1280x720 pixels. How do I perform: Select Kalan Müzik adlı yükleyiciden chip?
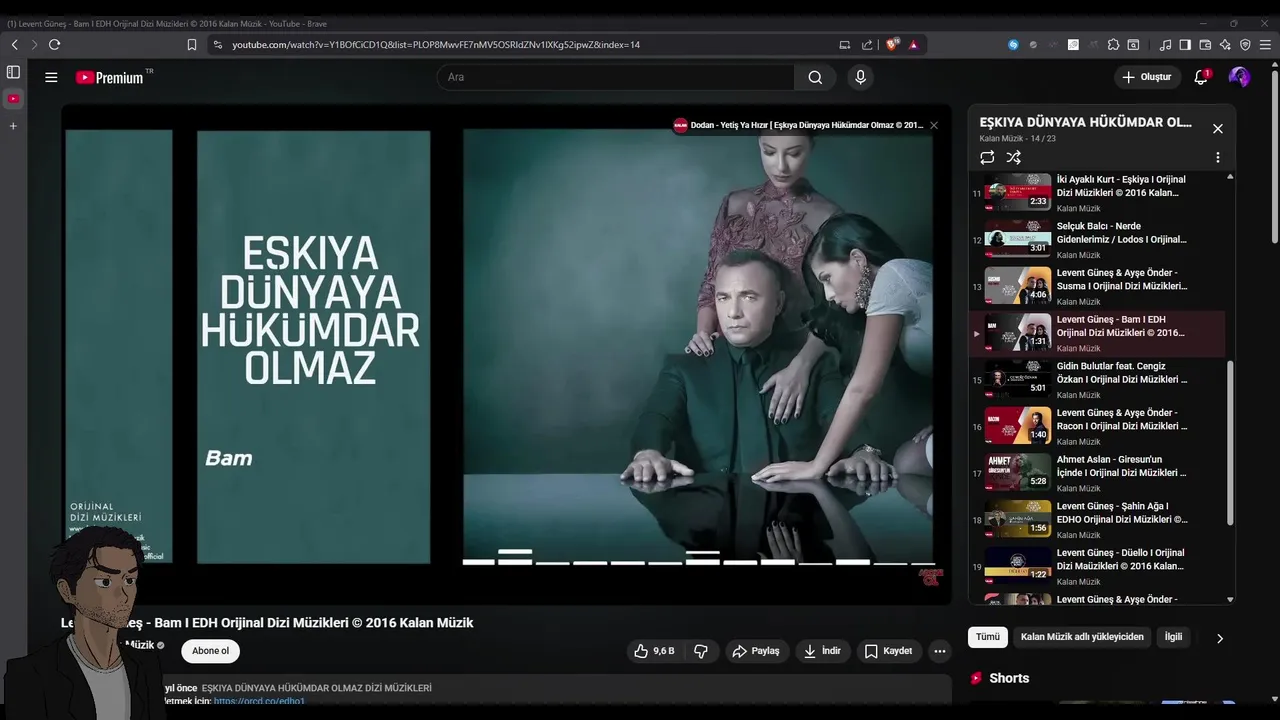[1082, 637]
